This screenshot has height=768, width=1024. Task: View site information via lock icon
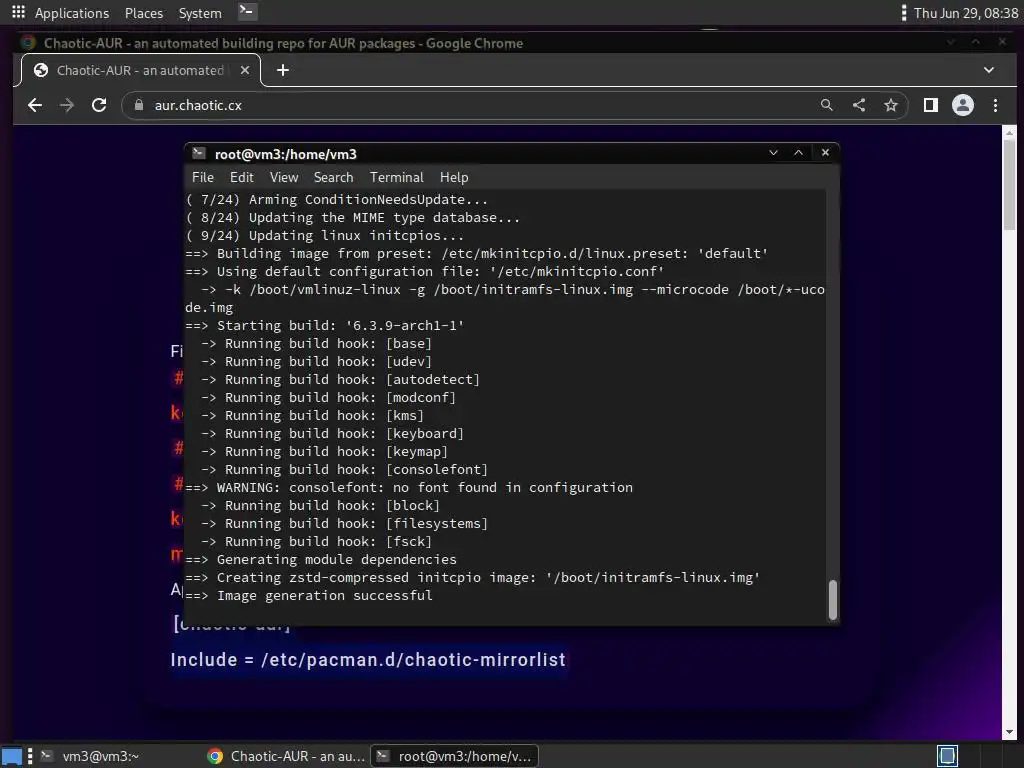138,105
